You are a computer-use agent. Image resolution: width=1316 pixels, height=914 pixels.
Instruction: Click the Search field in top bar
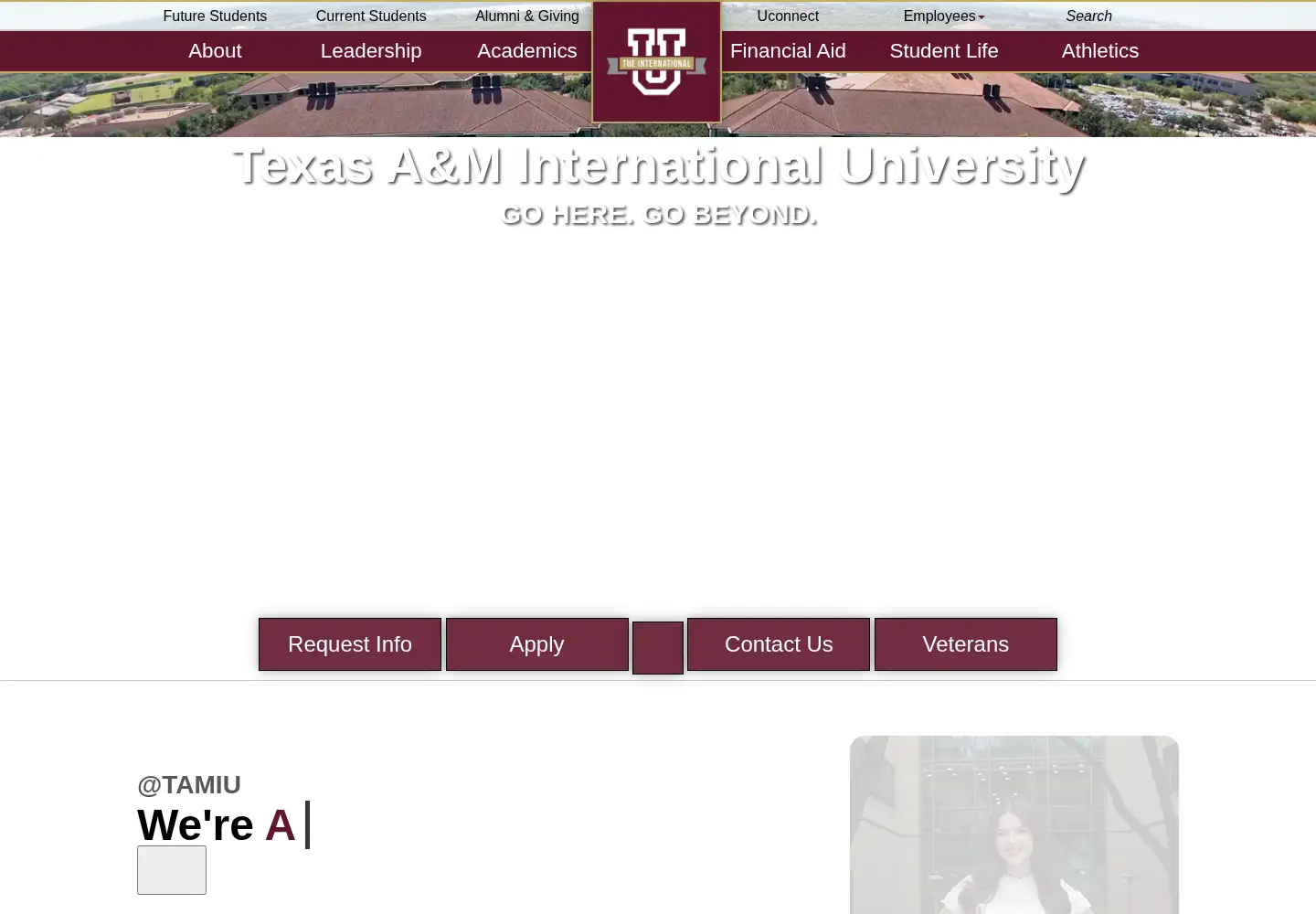[x=1088, y=16]
